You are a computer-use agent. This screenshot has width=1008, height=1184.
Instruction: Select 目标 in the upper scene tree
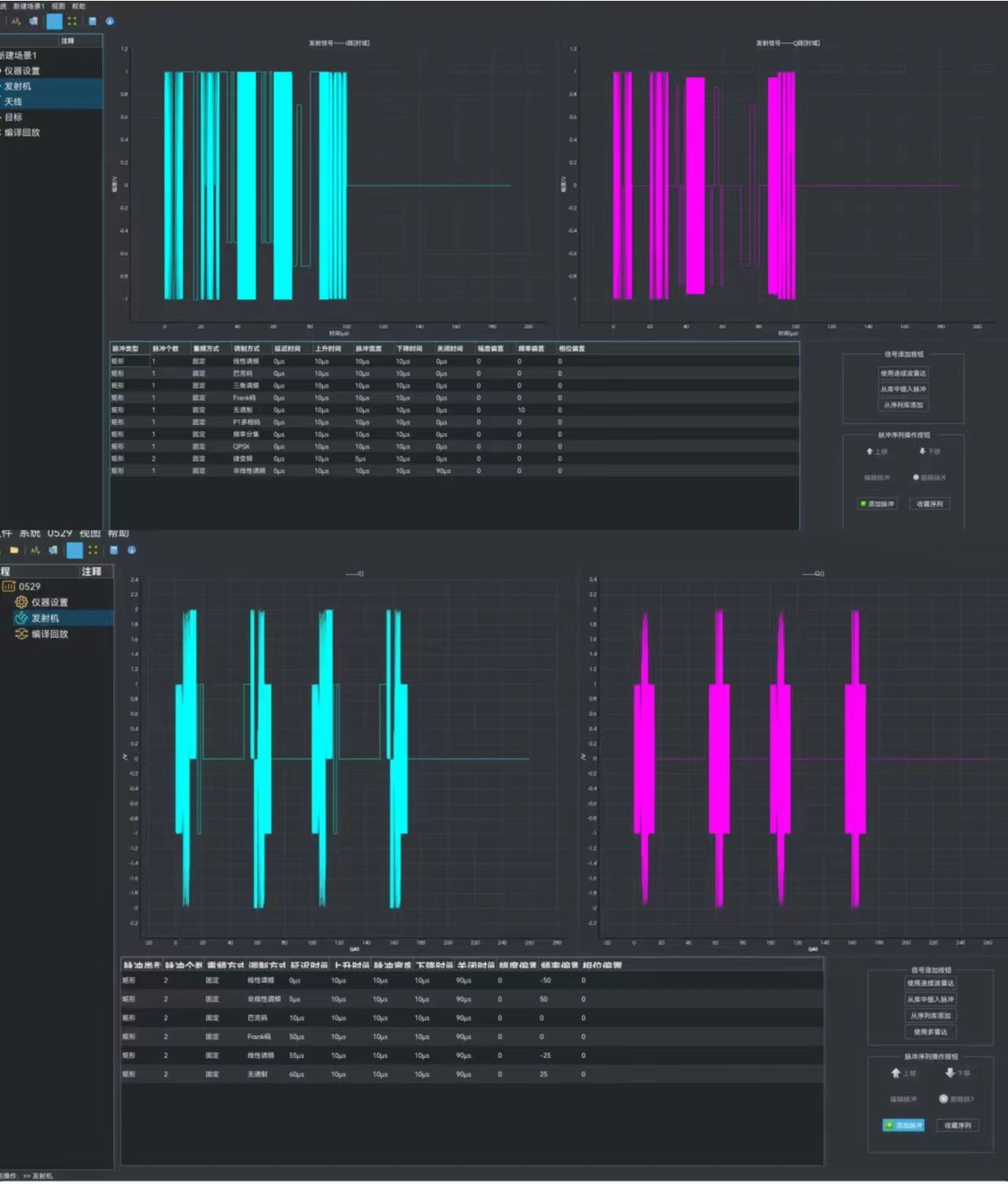[x=13, y=117]
